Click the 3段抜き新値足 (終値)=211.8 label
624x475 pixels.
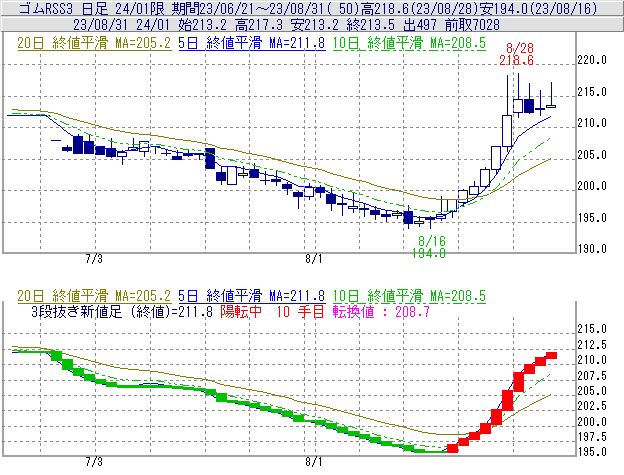point(122,311)
